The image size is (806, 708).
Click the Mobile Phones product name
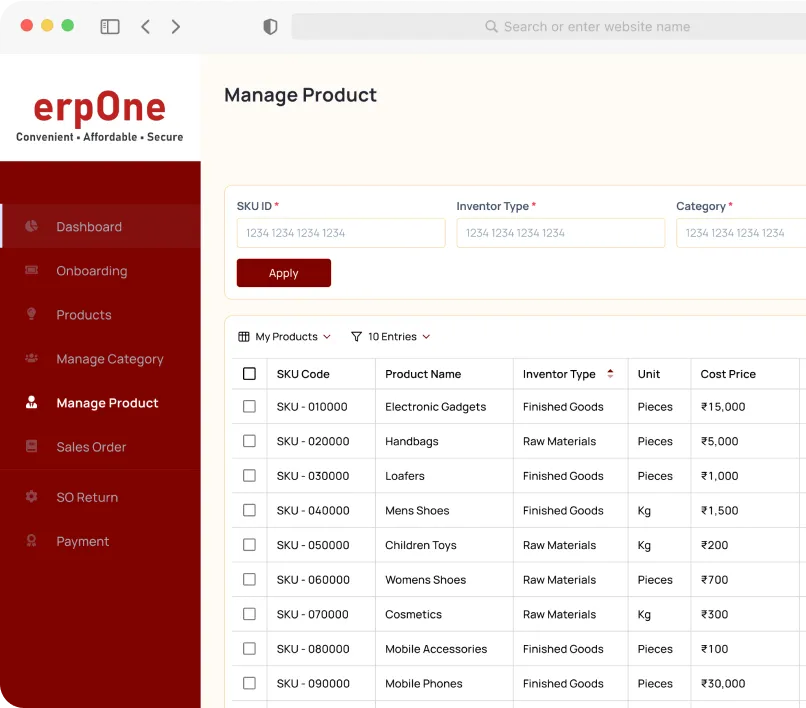coord(424,684)
